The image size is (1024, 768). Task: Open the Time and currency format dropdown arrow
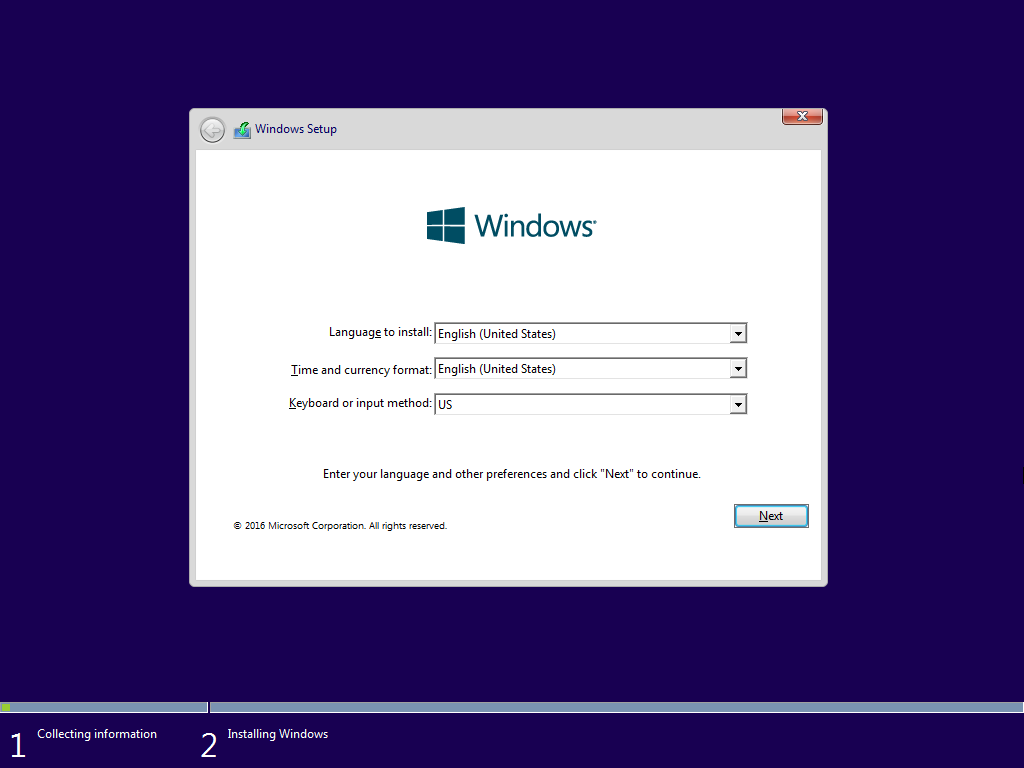tap(738, 369)
